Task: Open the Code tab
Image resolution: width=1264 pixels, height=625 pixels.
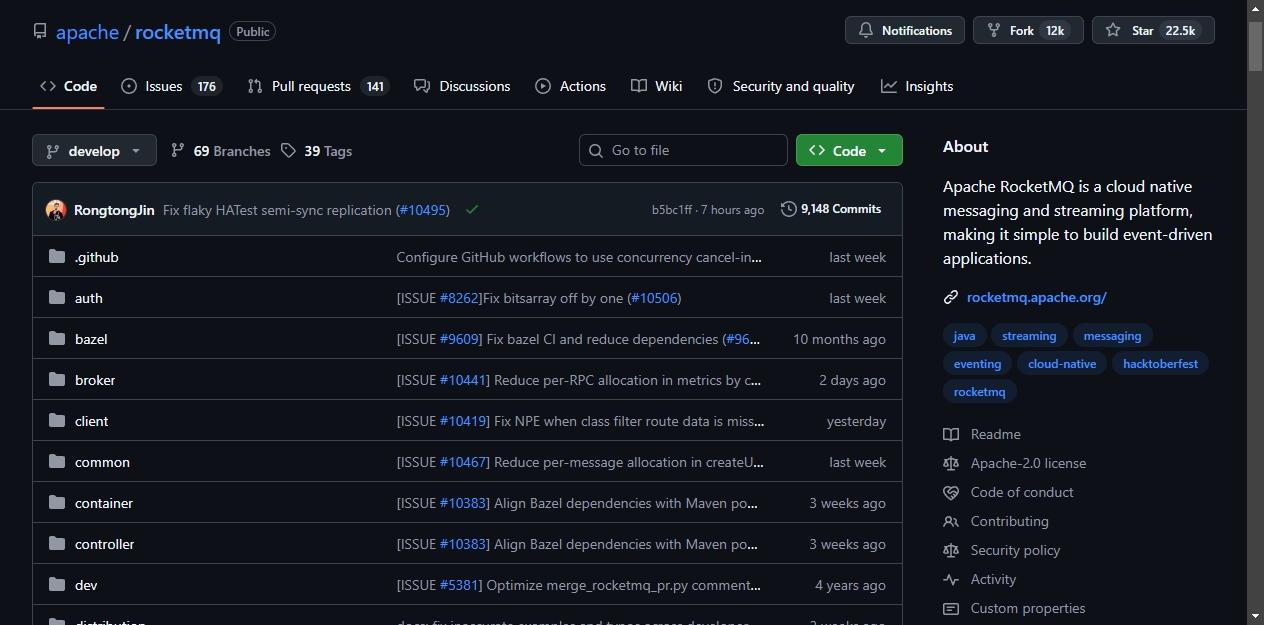Action: point(68,86)
